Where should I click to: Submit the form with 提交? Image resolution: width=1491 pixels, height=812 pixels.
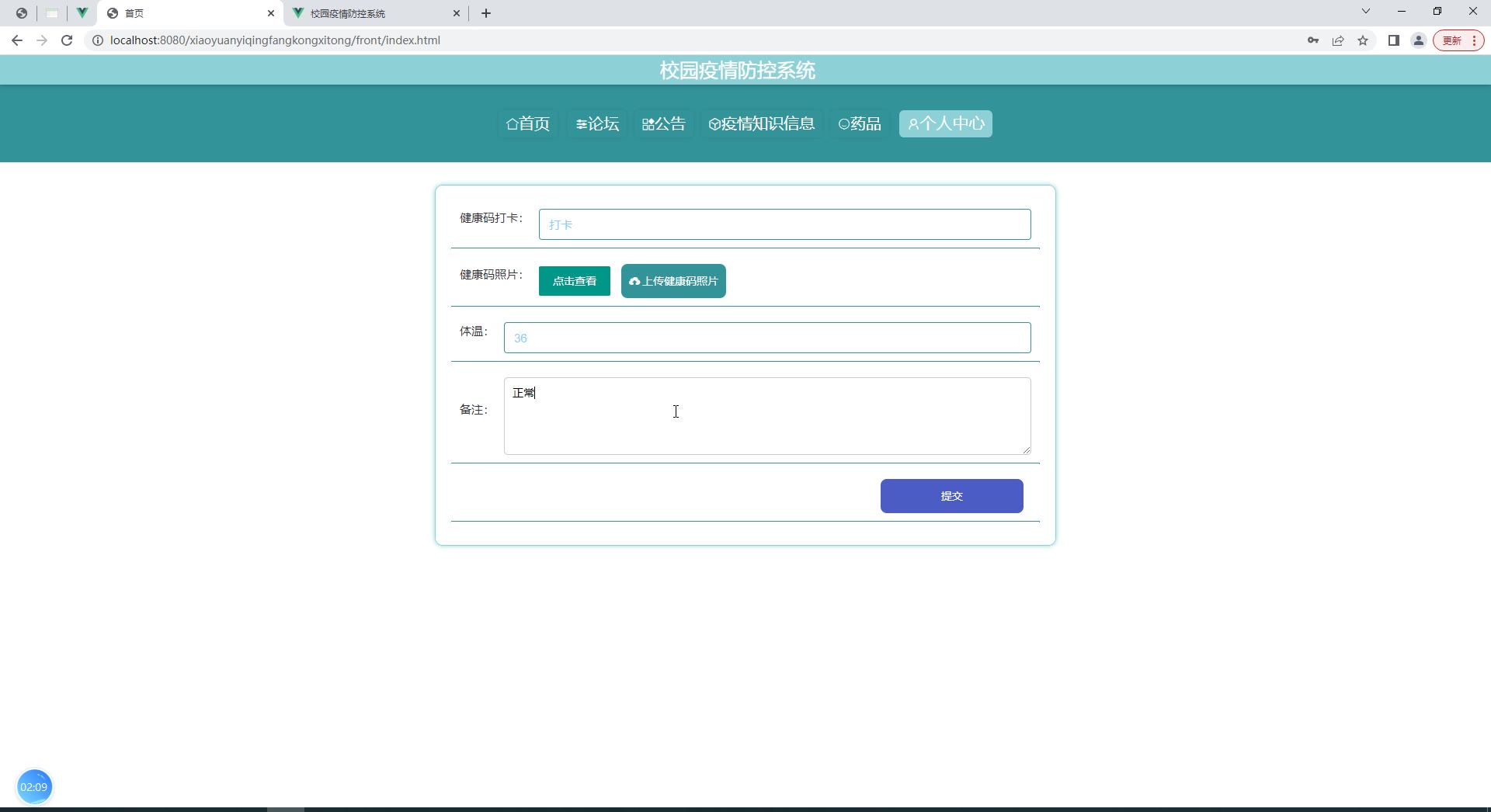[952, 496]
